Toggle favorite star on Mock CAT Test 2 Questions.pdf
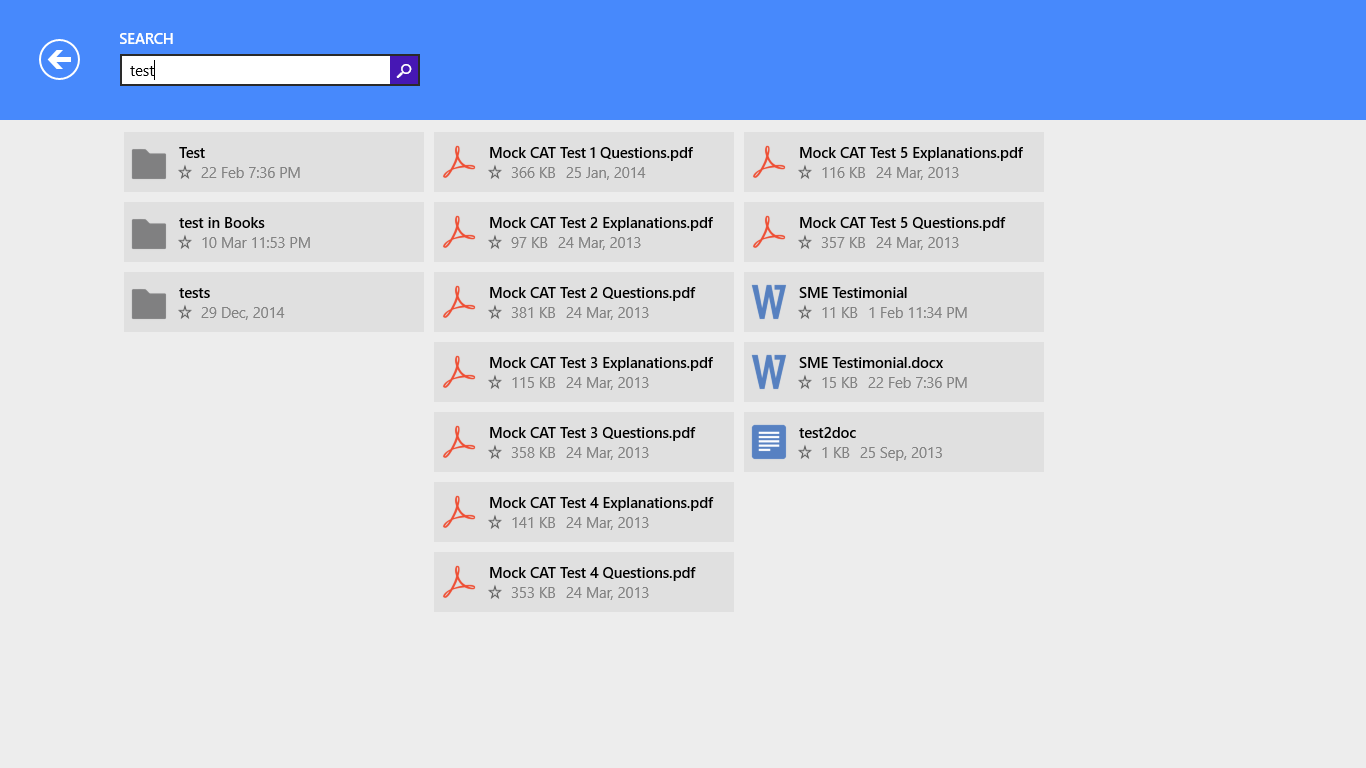This screenshot has width=1366, height=768. pyautogui.click(x=495, y=313)
